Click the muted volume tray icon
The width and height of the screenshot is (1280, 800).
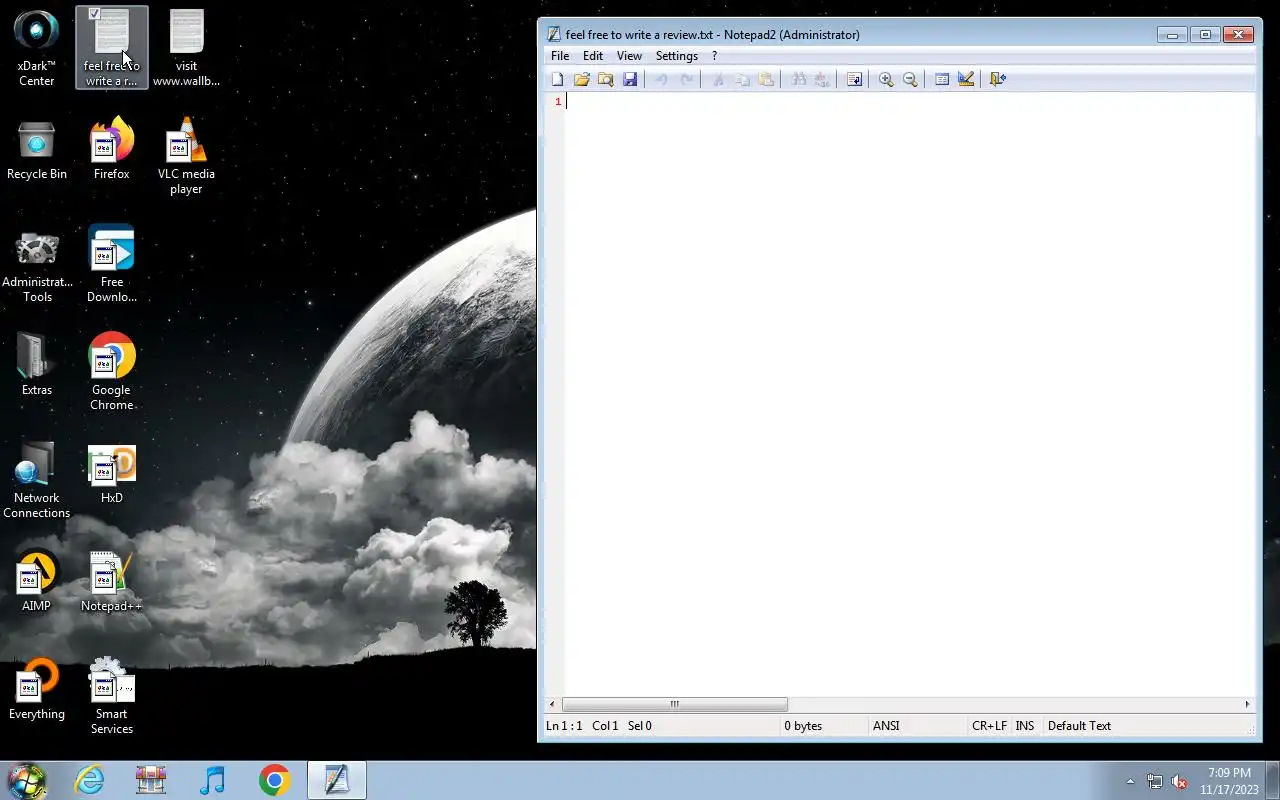pos(1180,781)
